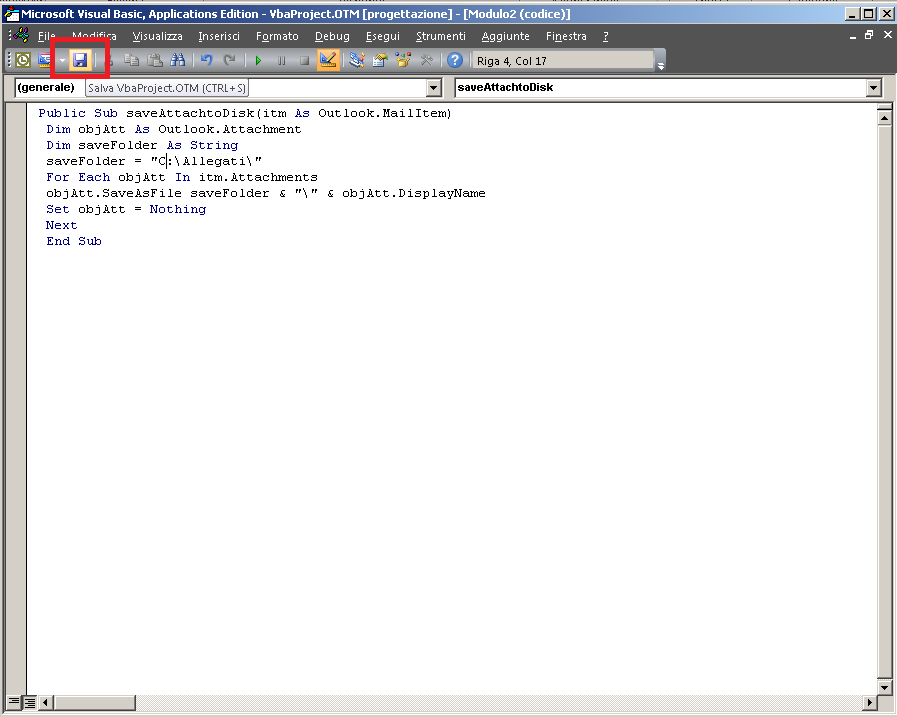
Task: Click the "End Sub" code line
Action: point(74,241)
